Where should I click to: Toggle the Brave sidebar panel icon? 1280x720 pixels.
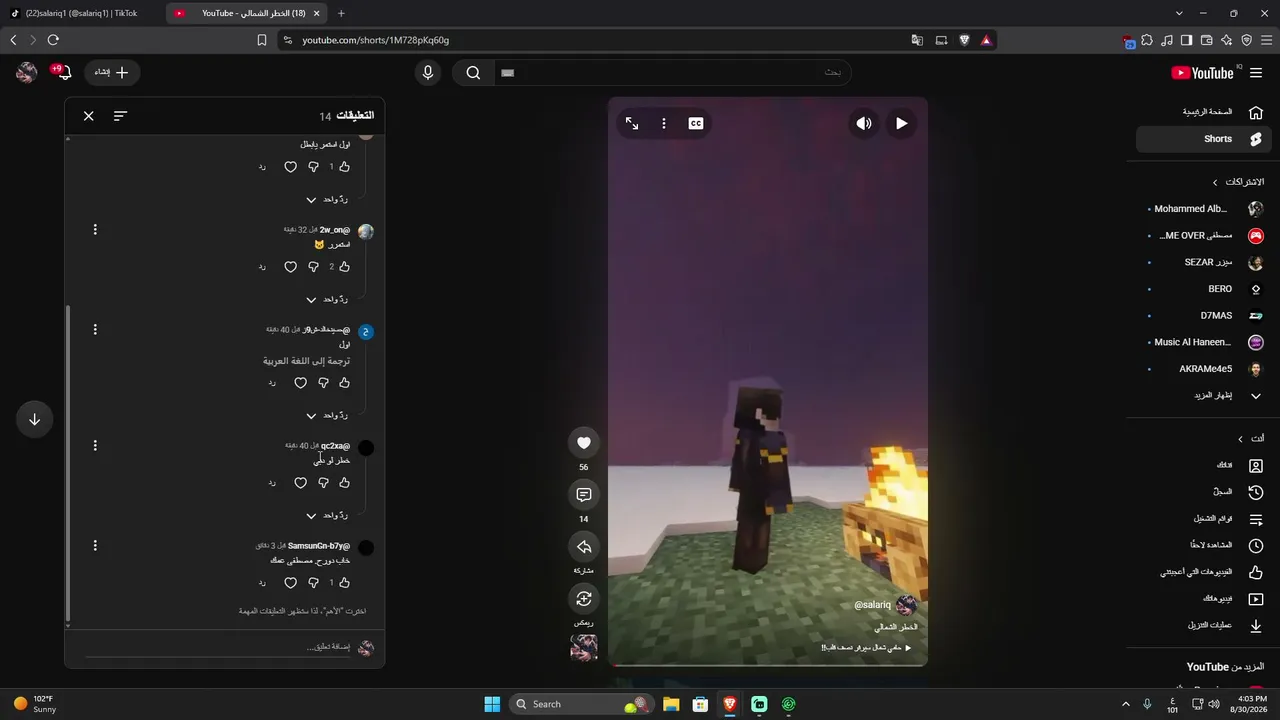pyautogui.click(x=1186, y=40)
